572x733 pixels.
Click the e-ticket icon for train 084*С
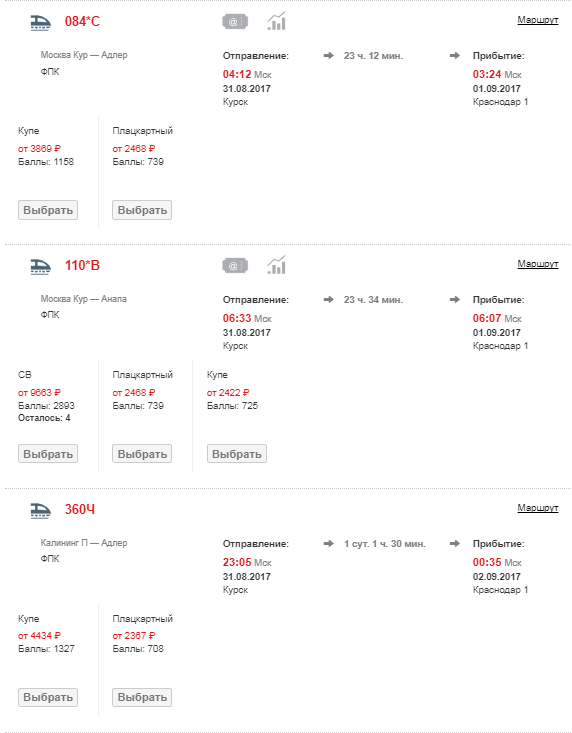[x=235, y=22]
